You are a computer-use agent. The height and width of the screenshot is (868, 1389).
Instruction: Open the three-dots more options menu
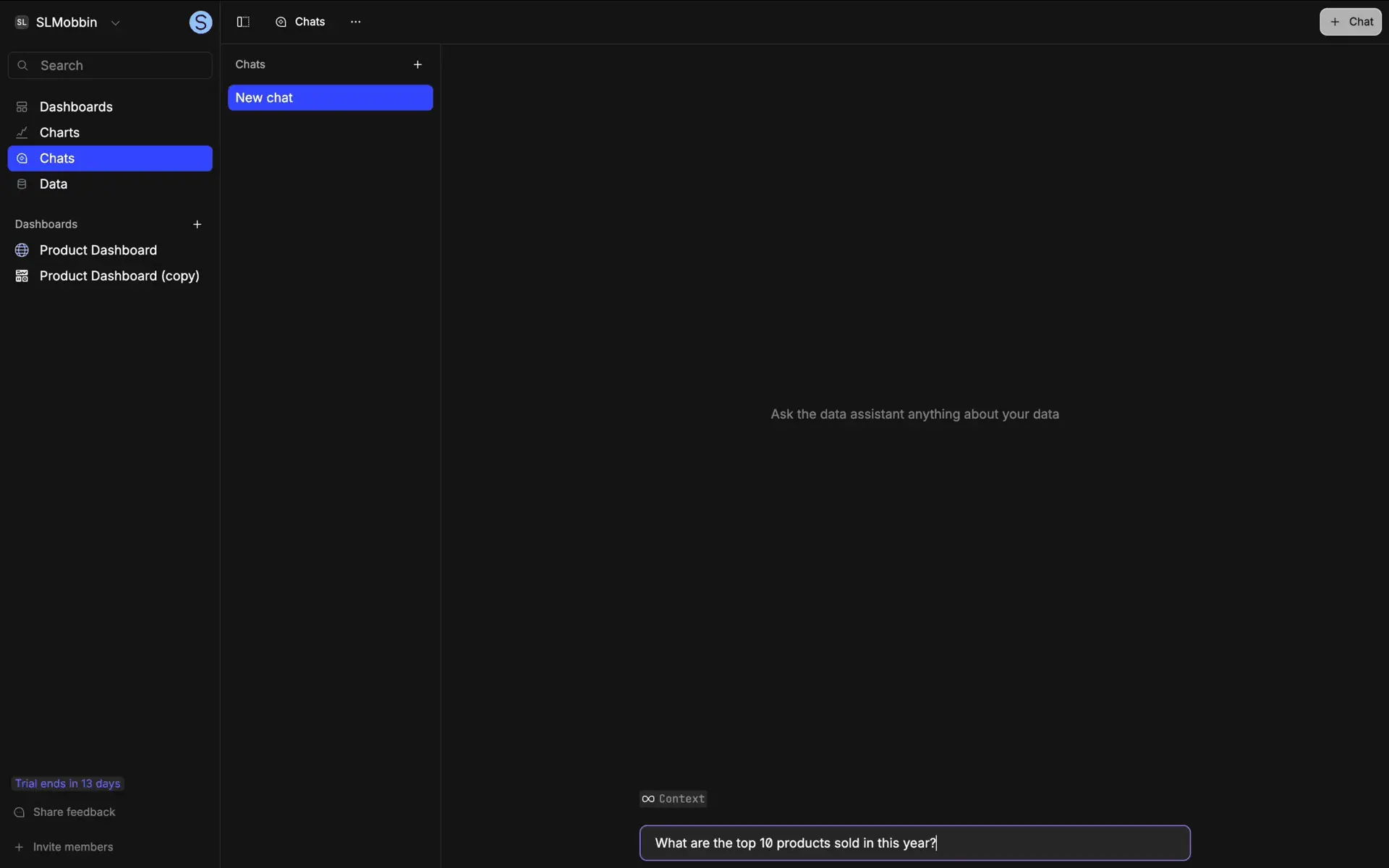[x=355, y=22]
